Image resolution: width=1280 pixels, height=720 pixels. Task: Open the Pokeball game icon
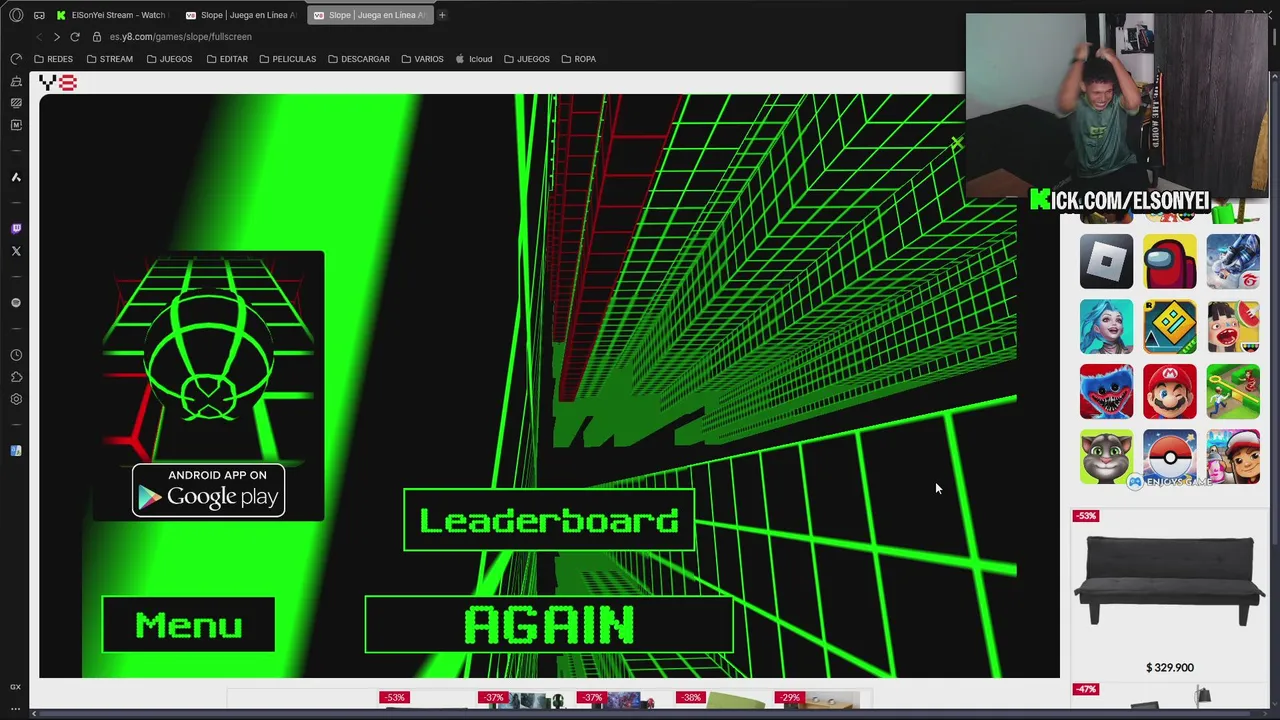click(1170, 457)
